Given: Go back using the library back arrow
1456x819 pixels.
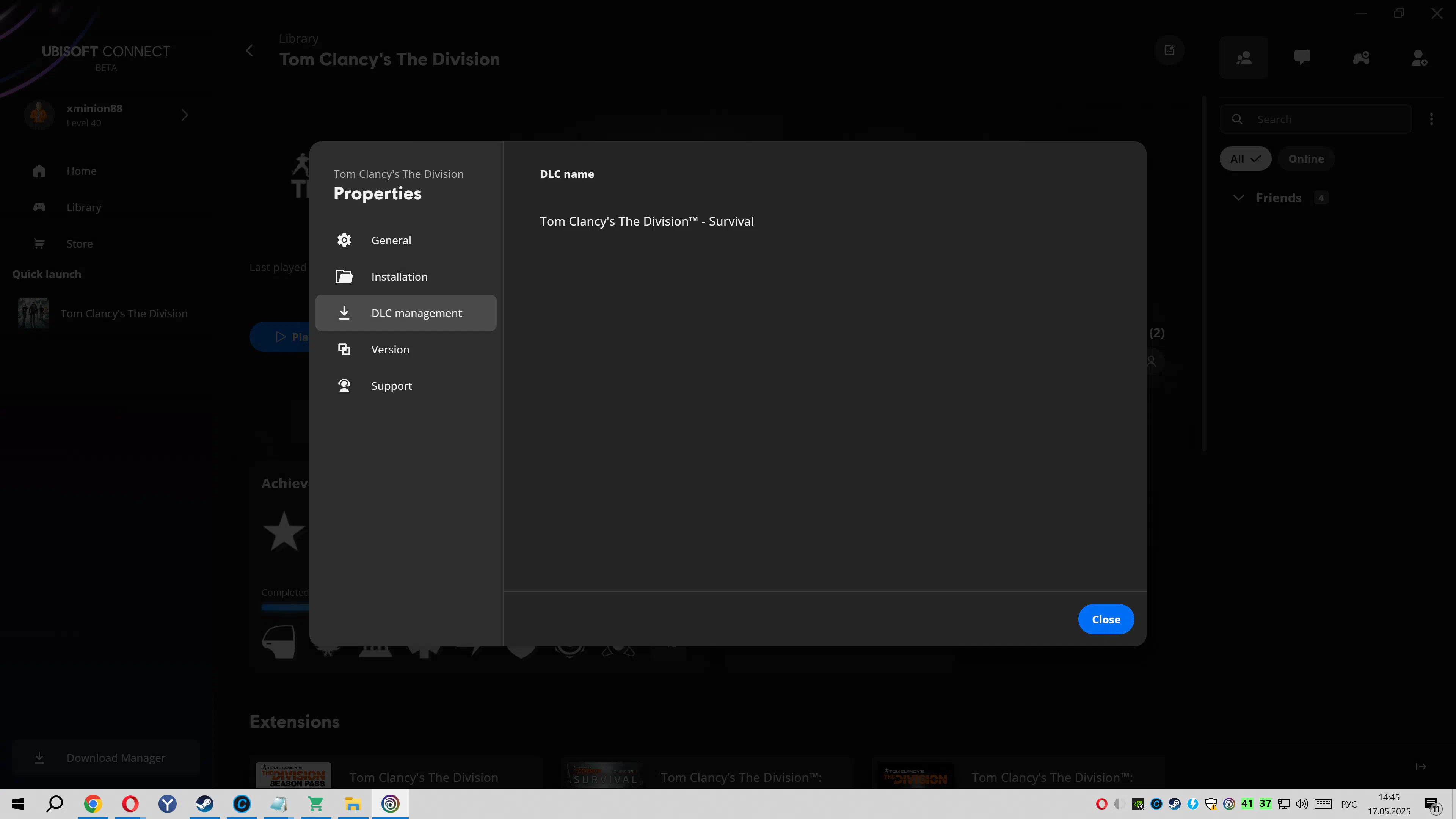Looking at the screenshot, I should point(249,51).
